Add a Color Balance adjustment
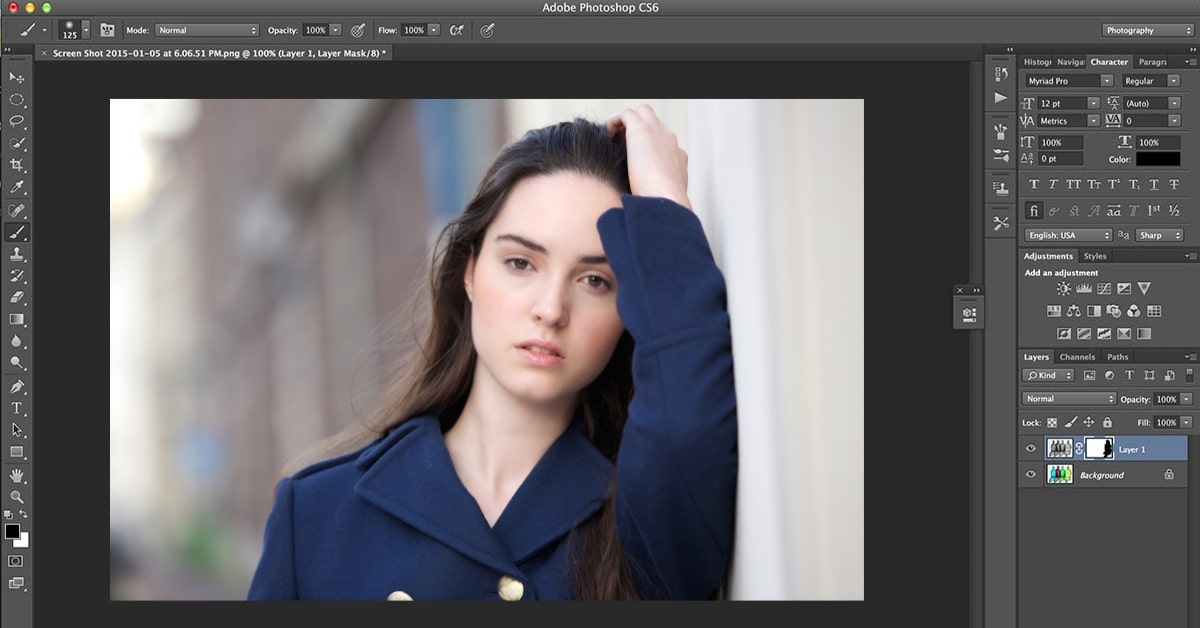The width and height of the screenshot is (1200, 628). coord(1073,311)
